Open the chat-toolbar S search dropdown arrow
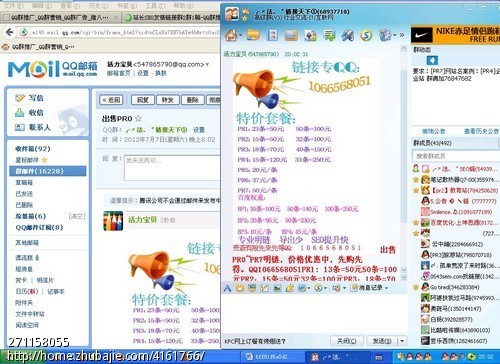Image resolution: width=500 pixels, height=364 pixels. click(325, 288)
